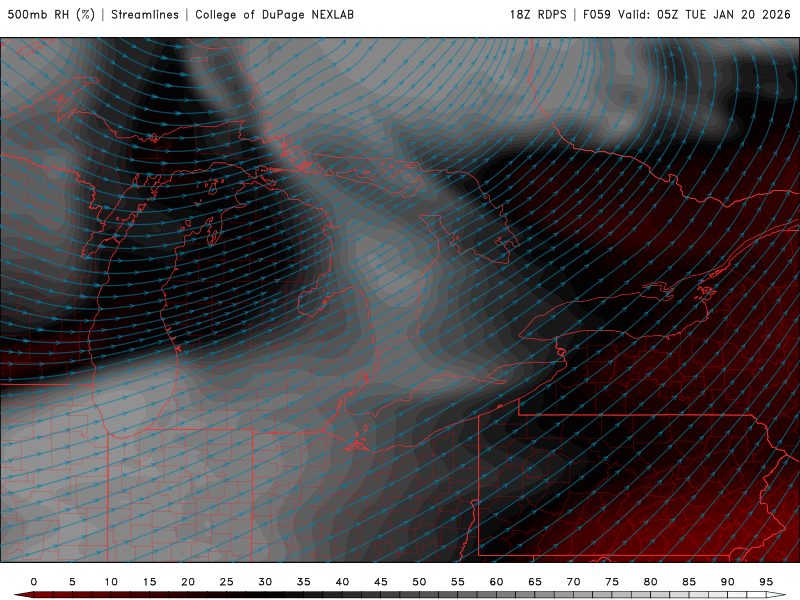
Task: Select the "50" value on the color bar
Action: [x=419, y=582]
